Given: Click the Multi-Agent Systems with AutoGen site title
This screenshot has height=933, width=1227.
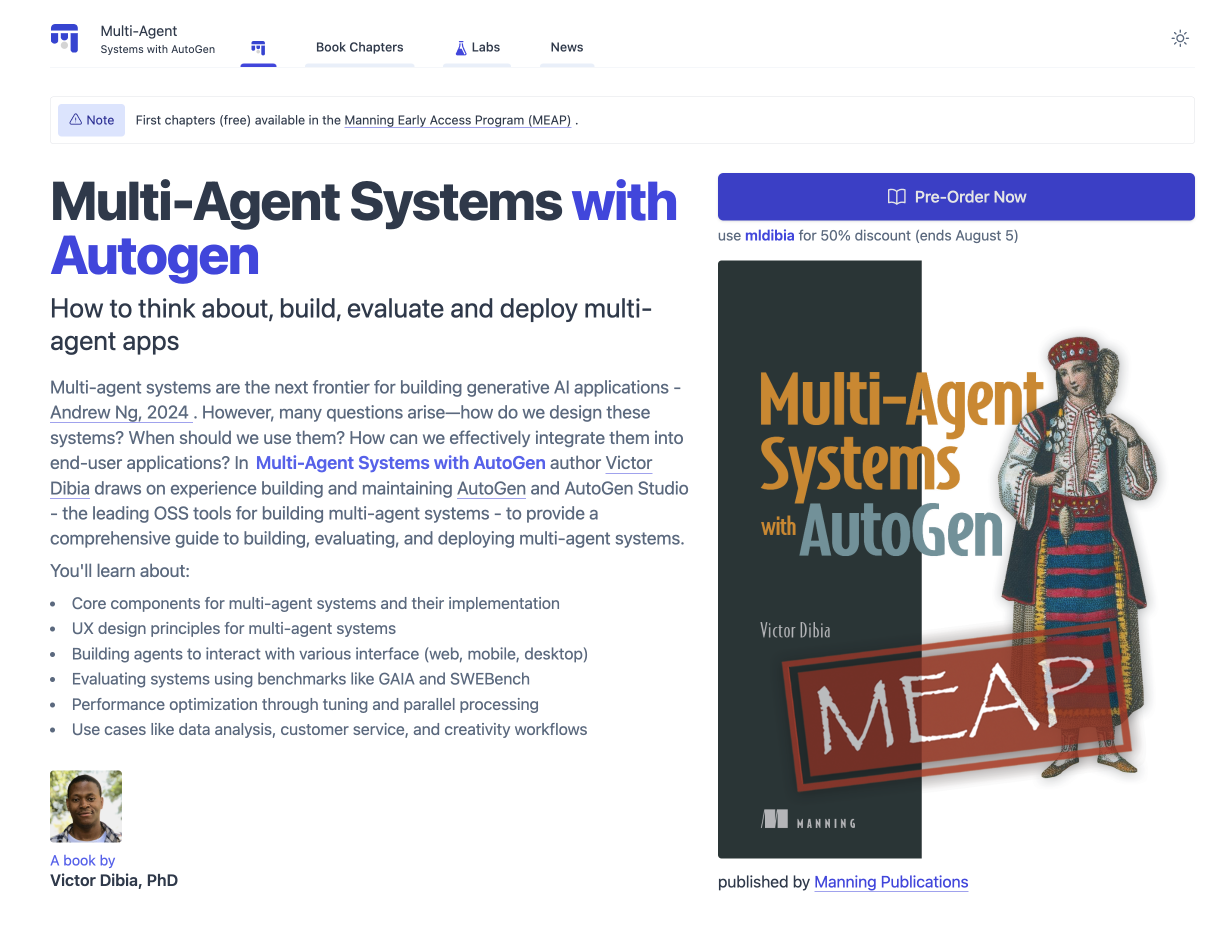Looking at the screenshot, I should coord(157,39).
